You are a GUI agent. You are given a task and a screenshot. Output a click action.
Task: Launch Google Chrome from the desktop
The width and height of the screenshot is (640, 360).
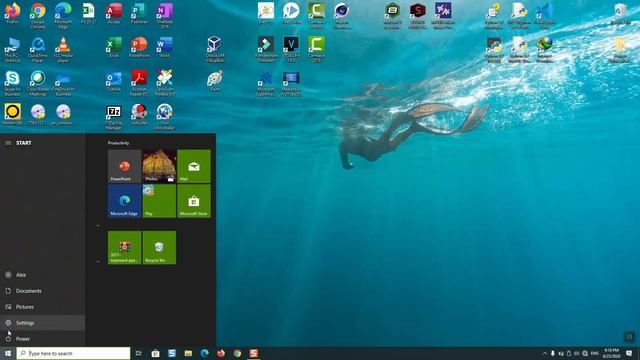38,16
